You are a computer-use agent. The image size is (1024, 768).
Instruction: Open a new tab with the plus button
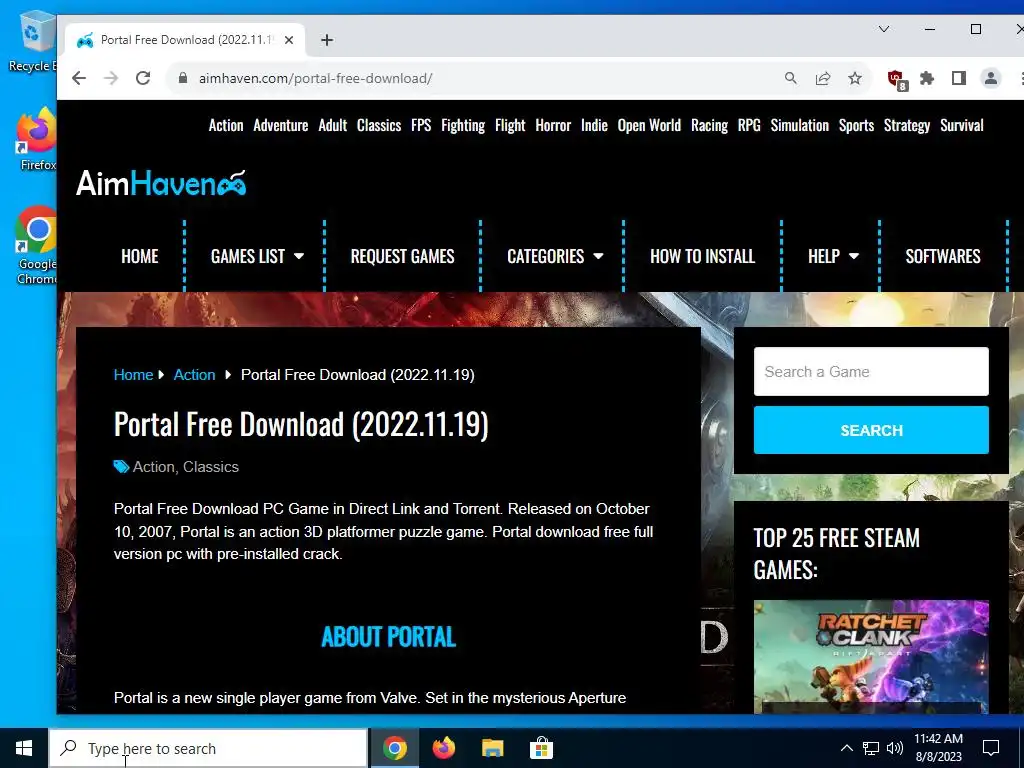click(327, 40)
